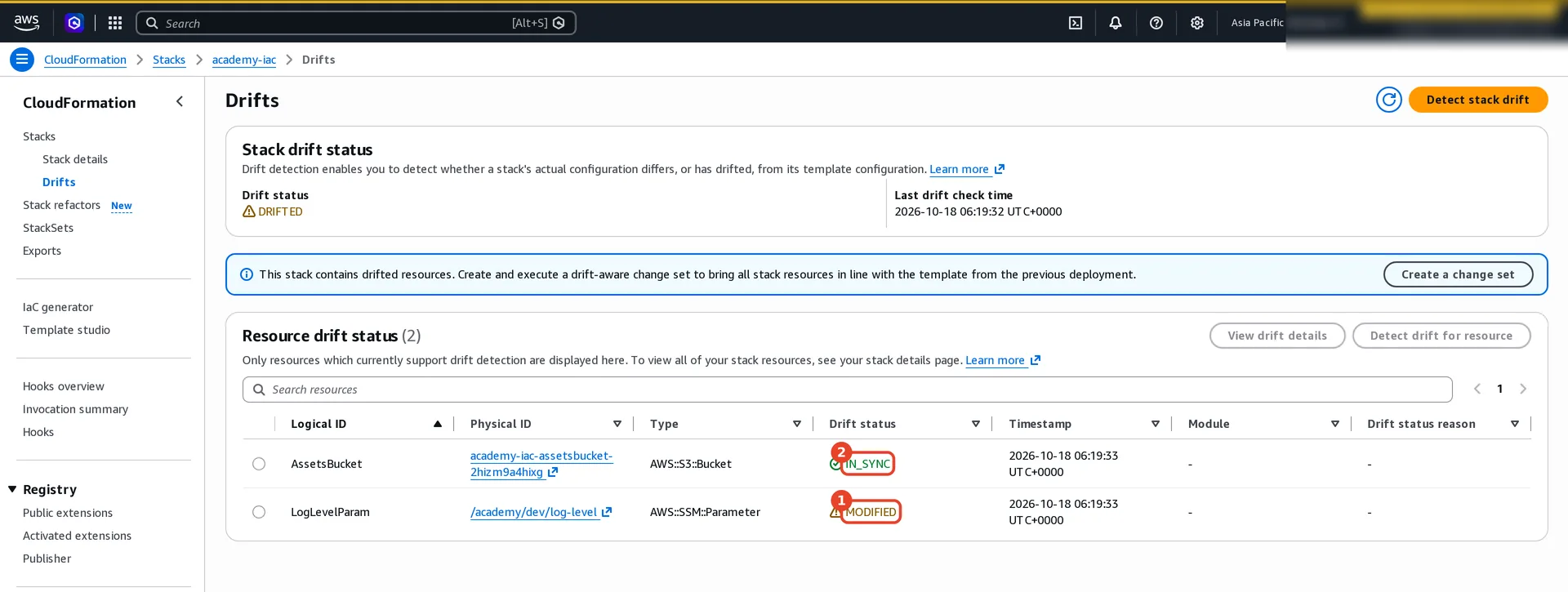This screenshot has width=1568, height=592.
Task: Collapse the CloudFormation side panel
Action: click(180, 101)
